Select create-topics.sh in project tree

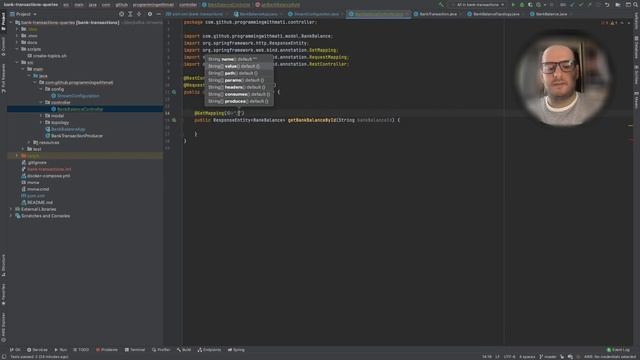click(x=50, y=56)
